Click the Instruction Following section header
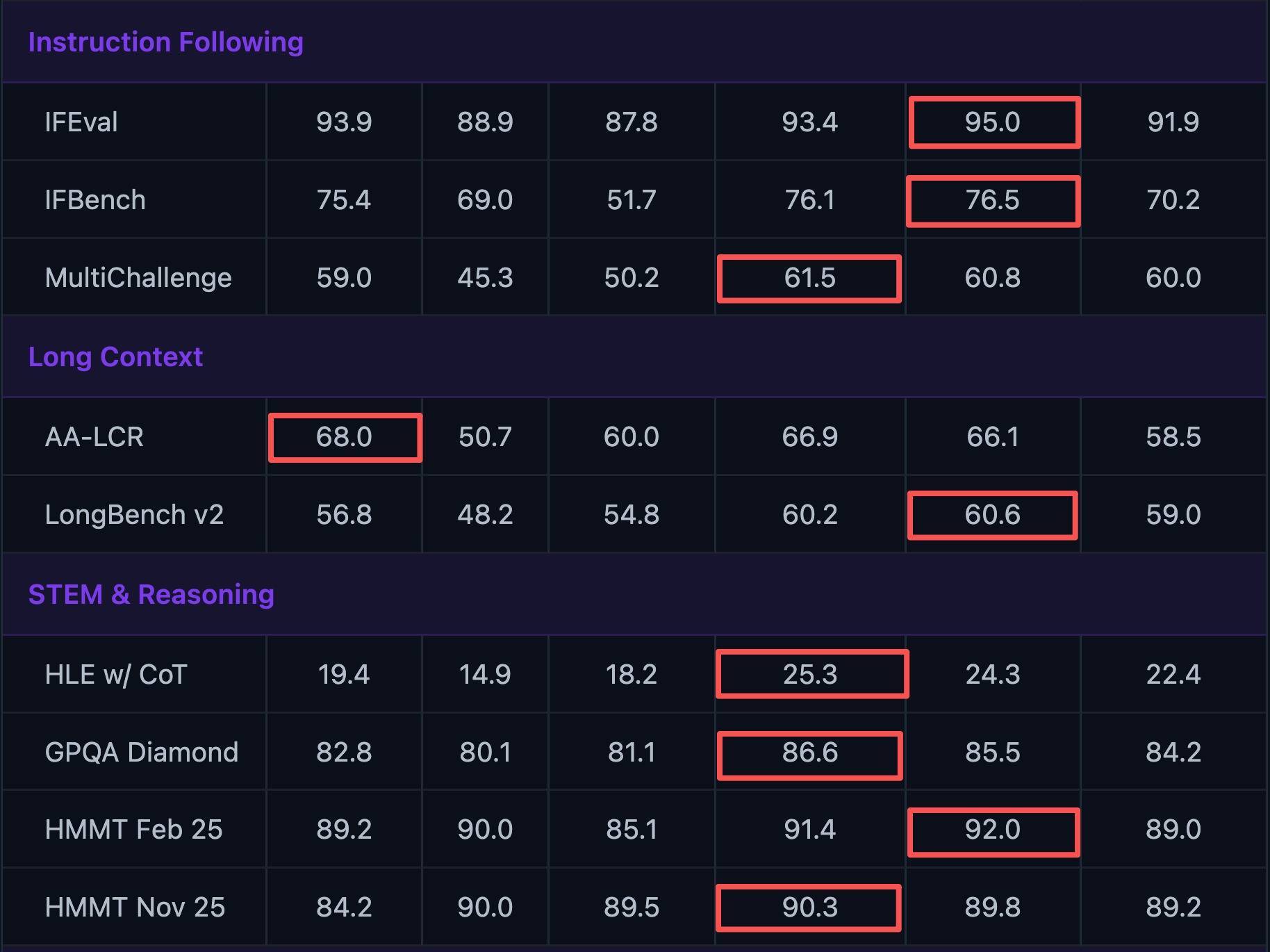Screen dimensions: 1270x952 pyautogui.click(x=165, y=42)
